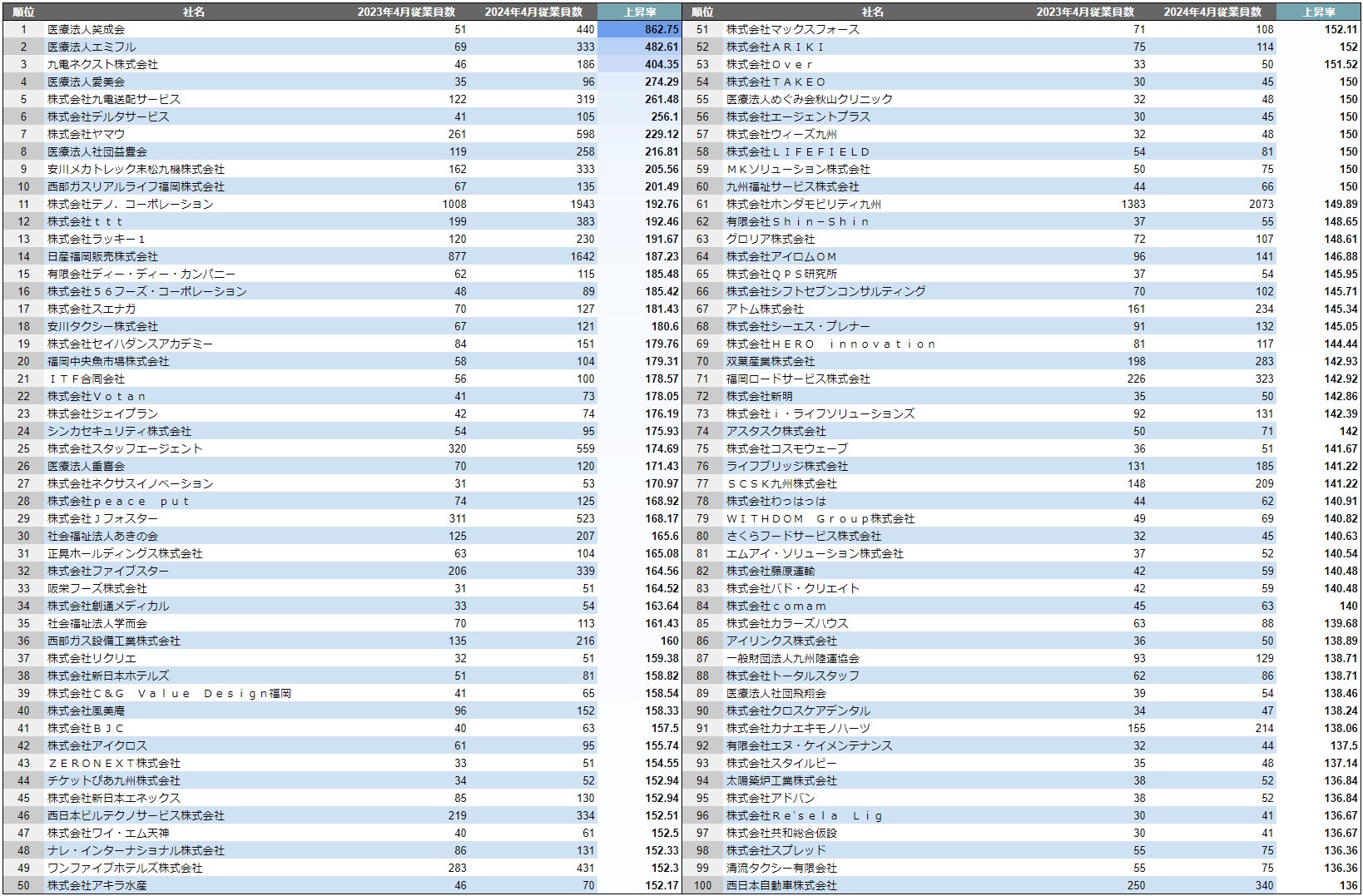Click on グロリア株式会社
This screenshot has height=896, width=1363.
point(771,239)
